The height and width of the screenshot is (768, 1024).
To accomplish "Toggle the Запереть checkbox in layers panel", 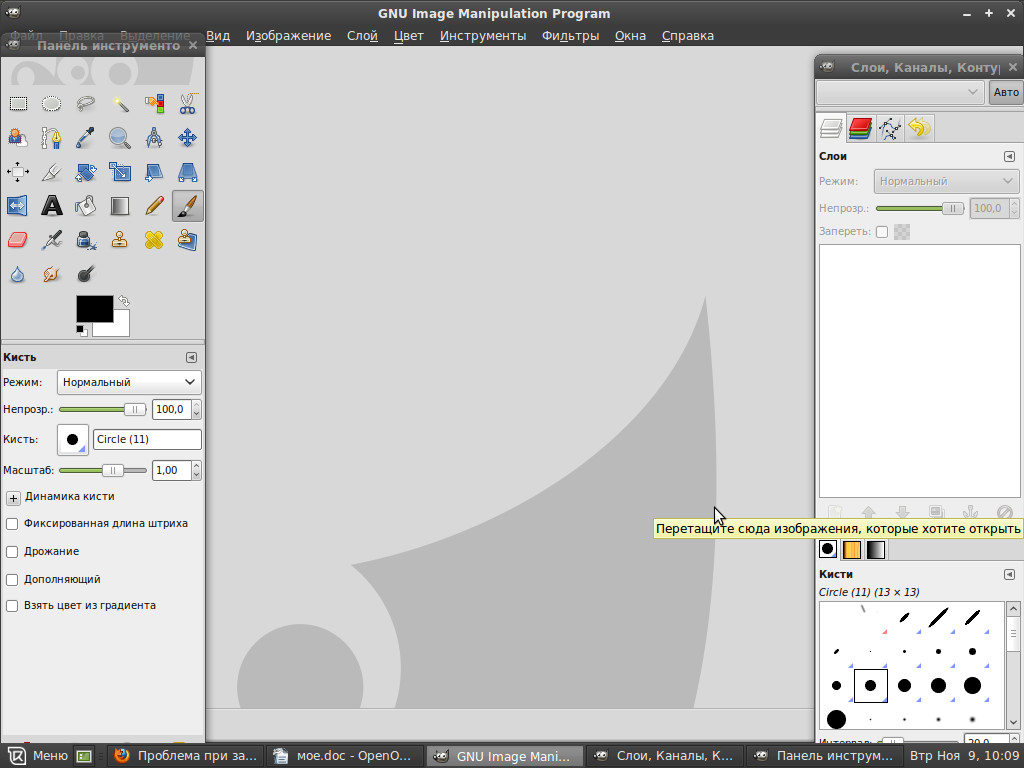I will pyautogui.click(x=882, y=232).
